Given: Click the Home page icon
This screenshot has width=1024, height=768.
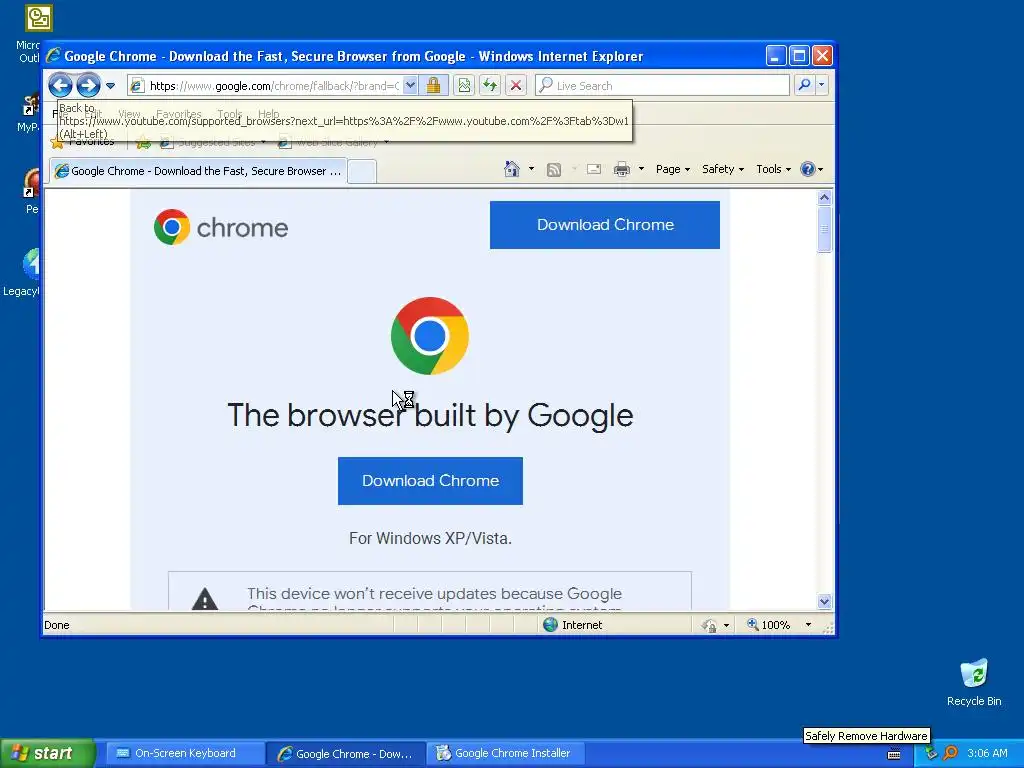Looking at the screenshot, I should pos(511,169).
